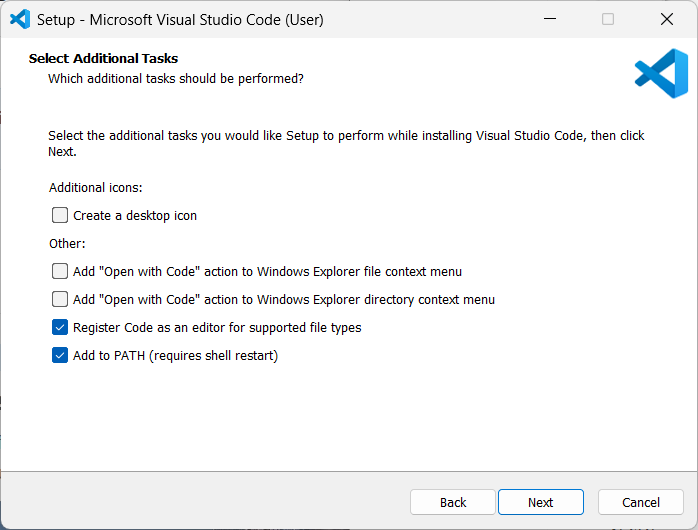
Task: Click the disabled maximize button
Action: 608,19
